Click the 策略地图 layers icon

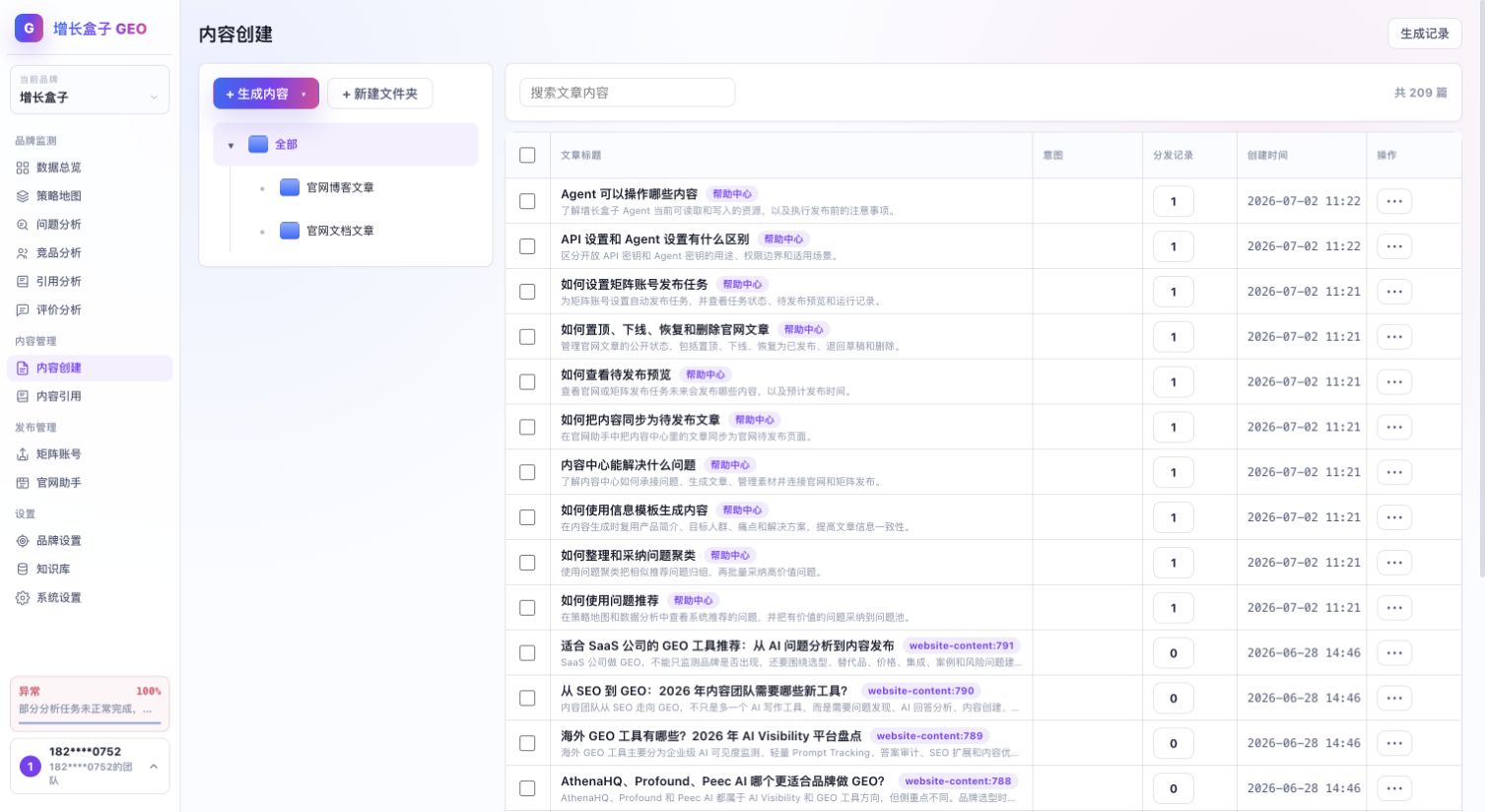point(23,196)
